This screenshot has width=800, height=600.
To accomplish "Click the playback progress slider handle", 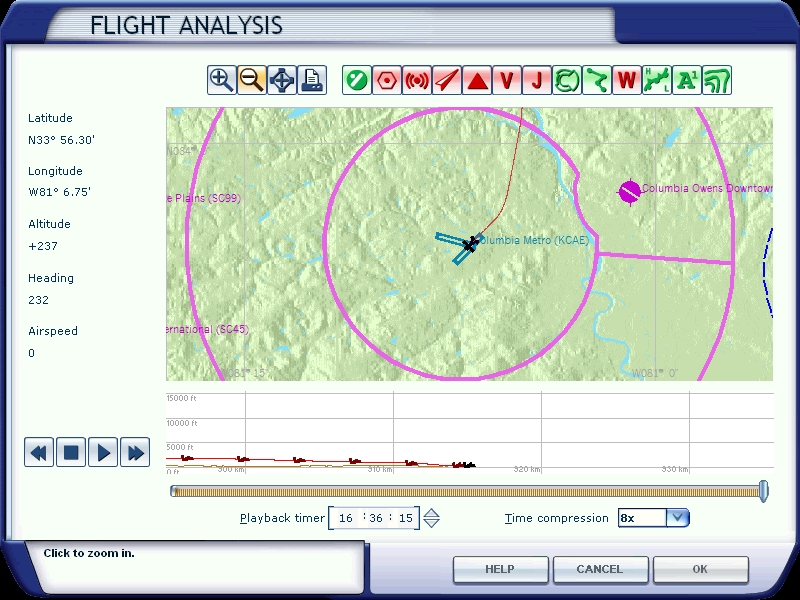I will (763, 491).
